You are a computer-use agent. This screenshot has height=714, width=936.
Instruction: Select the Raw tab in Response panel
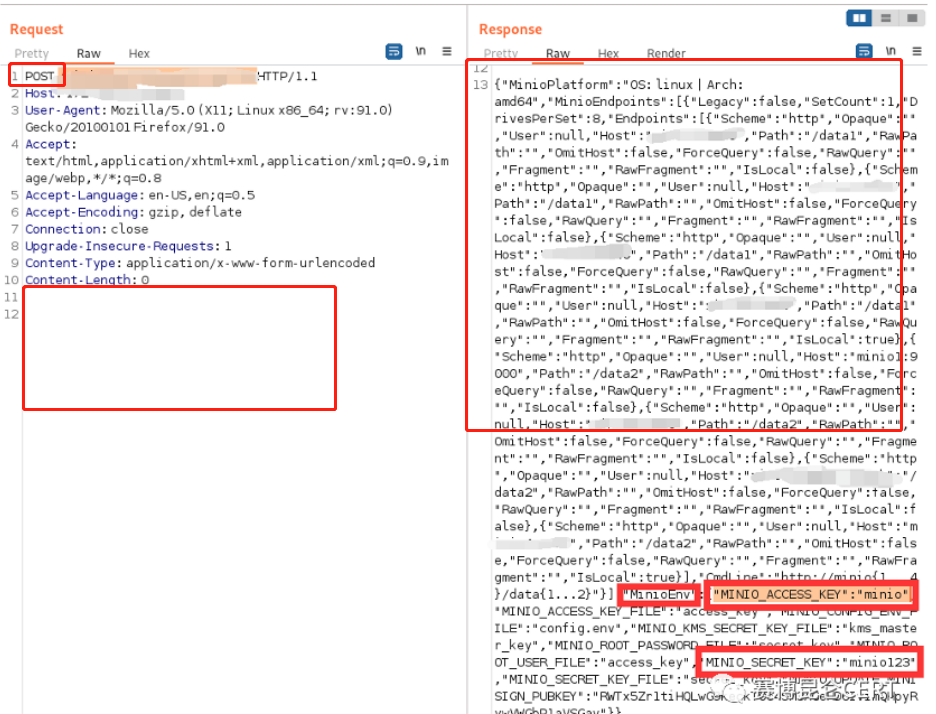tap(558, 54)
